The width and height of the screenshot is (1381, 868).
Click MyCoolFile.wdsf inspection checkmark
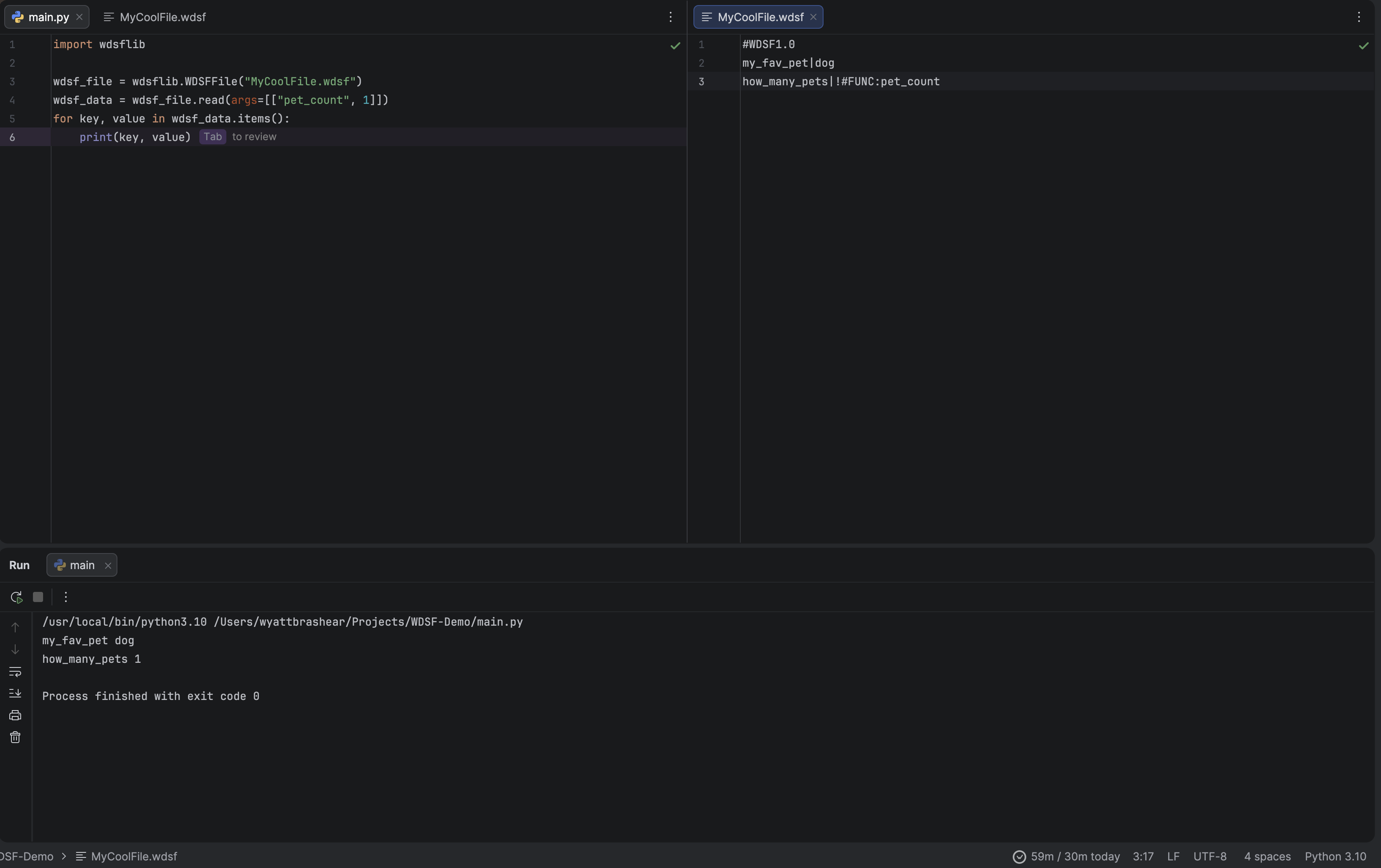point(1363,45)
